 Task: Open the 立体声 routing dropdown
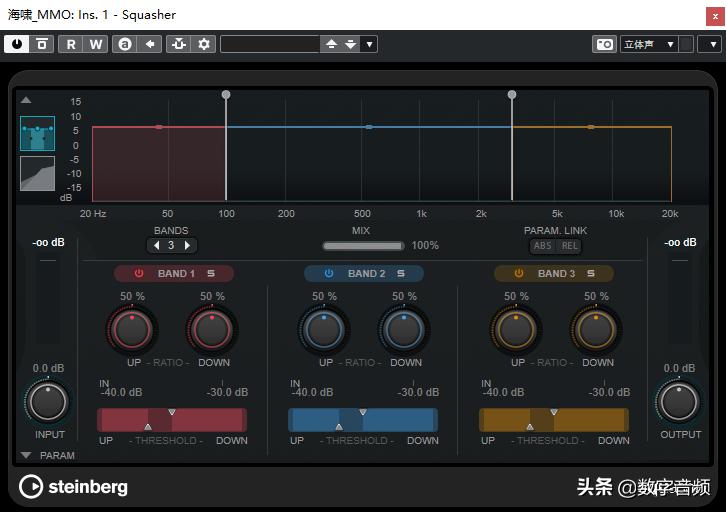coord(649,44)
